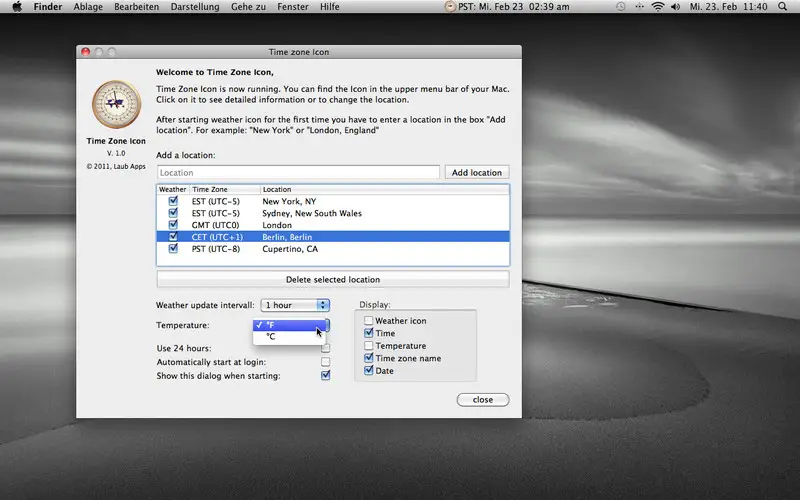This screenshot has height=500, width=800.
Task: Toggle the Time display checkbox
Action: (368, 333)
